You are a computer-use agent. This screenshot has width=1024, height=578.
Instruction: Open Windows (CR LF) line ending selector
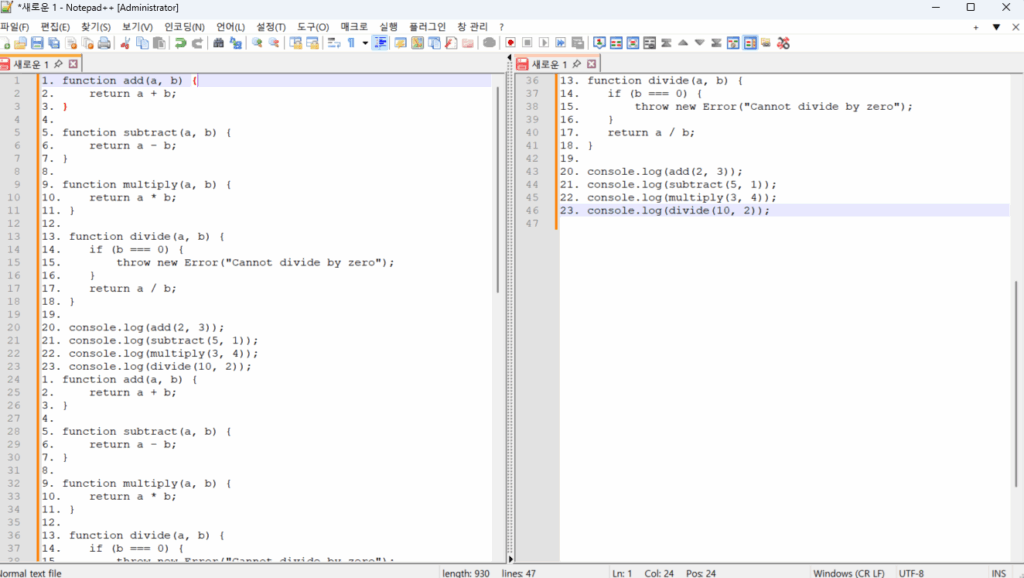click(848, 573)
